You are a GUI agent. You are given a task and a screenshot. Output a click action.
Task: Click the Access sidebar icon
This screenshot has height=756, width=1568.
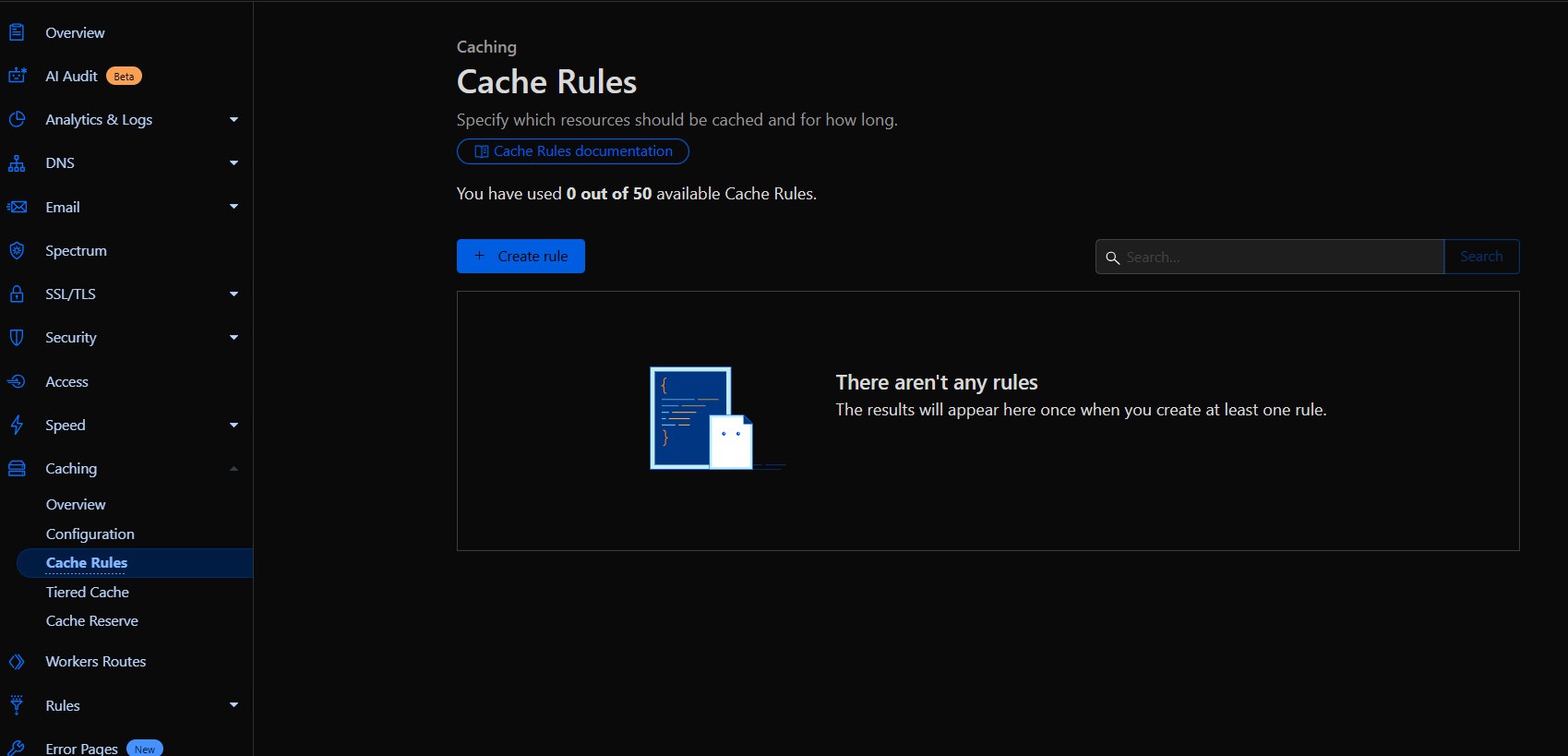click(x=17, y=381)
